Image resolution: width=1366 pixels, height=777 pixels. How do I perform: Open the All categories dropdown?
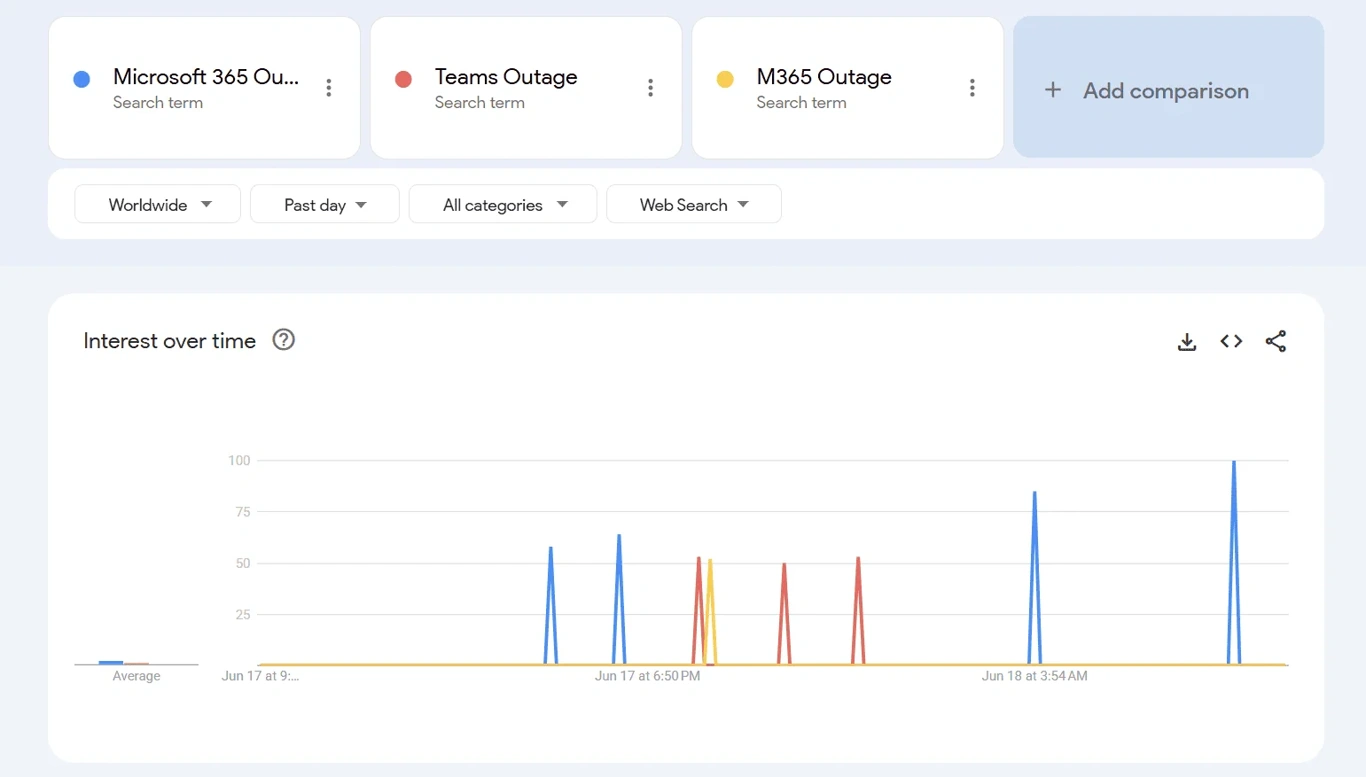click(503, 204)
